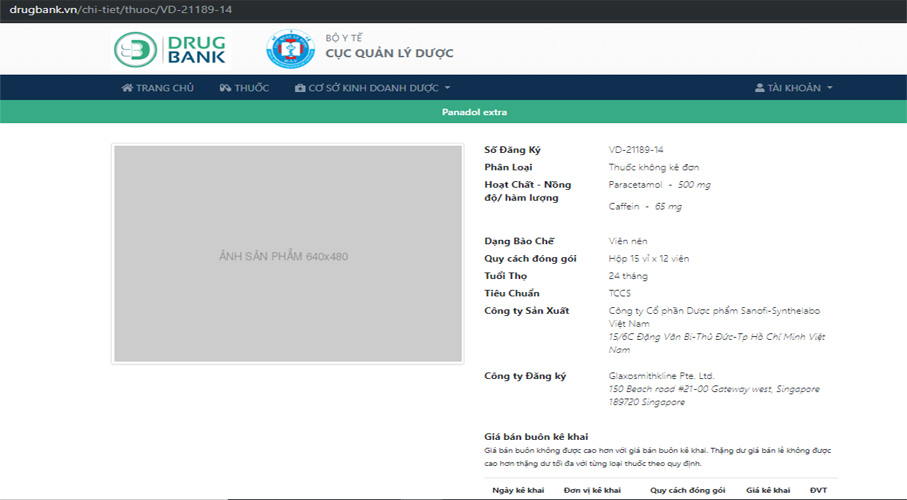This screenshot has height=500, width=907.
Task: Click the 150 Beach road Singapore address
Action: point(714,395)
